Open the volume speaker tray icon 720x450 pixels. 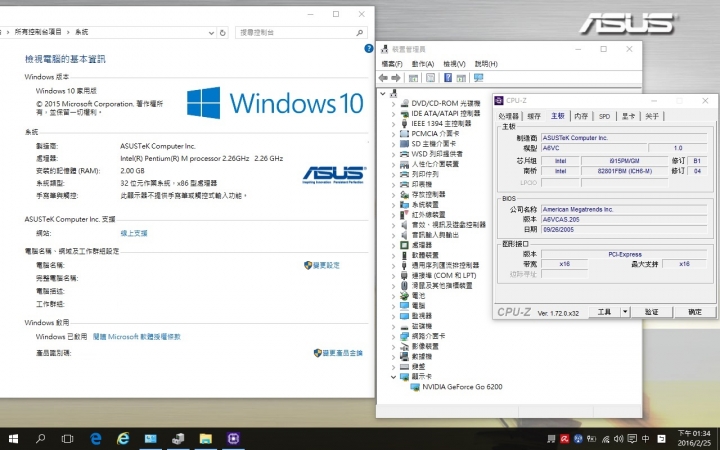click(619, 439)
